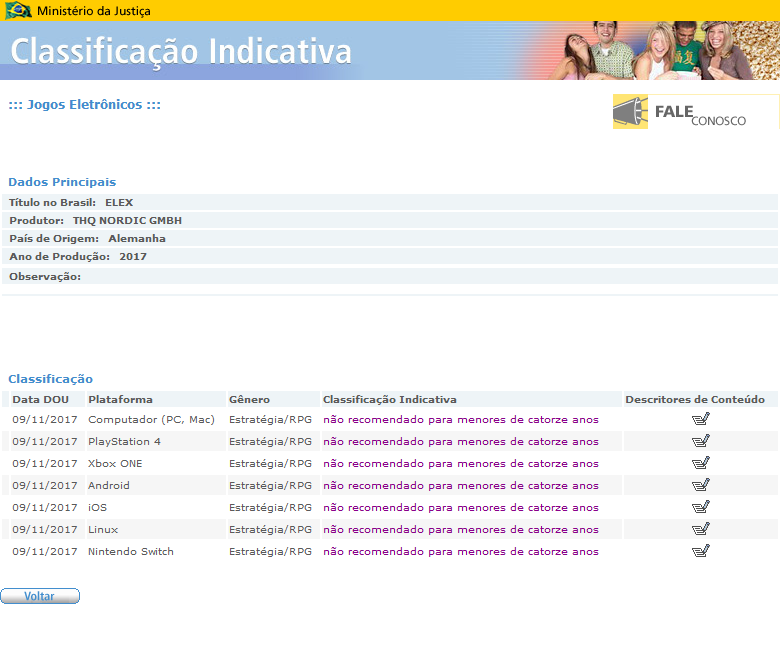The image size is (780, 650).
Task: Open content descriptors for Linux row
Action: [x=700, y=529]
